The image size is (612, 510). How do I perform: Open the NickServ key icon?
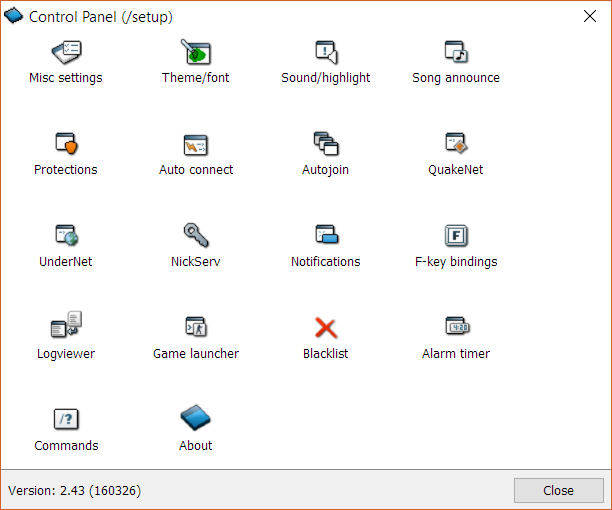[x=196, y=235]
